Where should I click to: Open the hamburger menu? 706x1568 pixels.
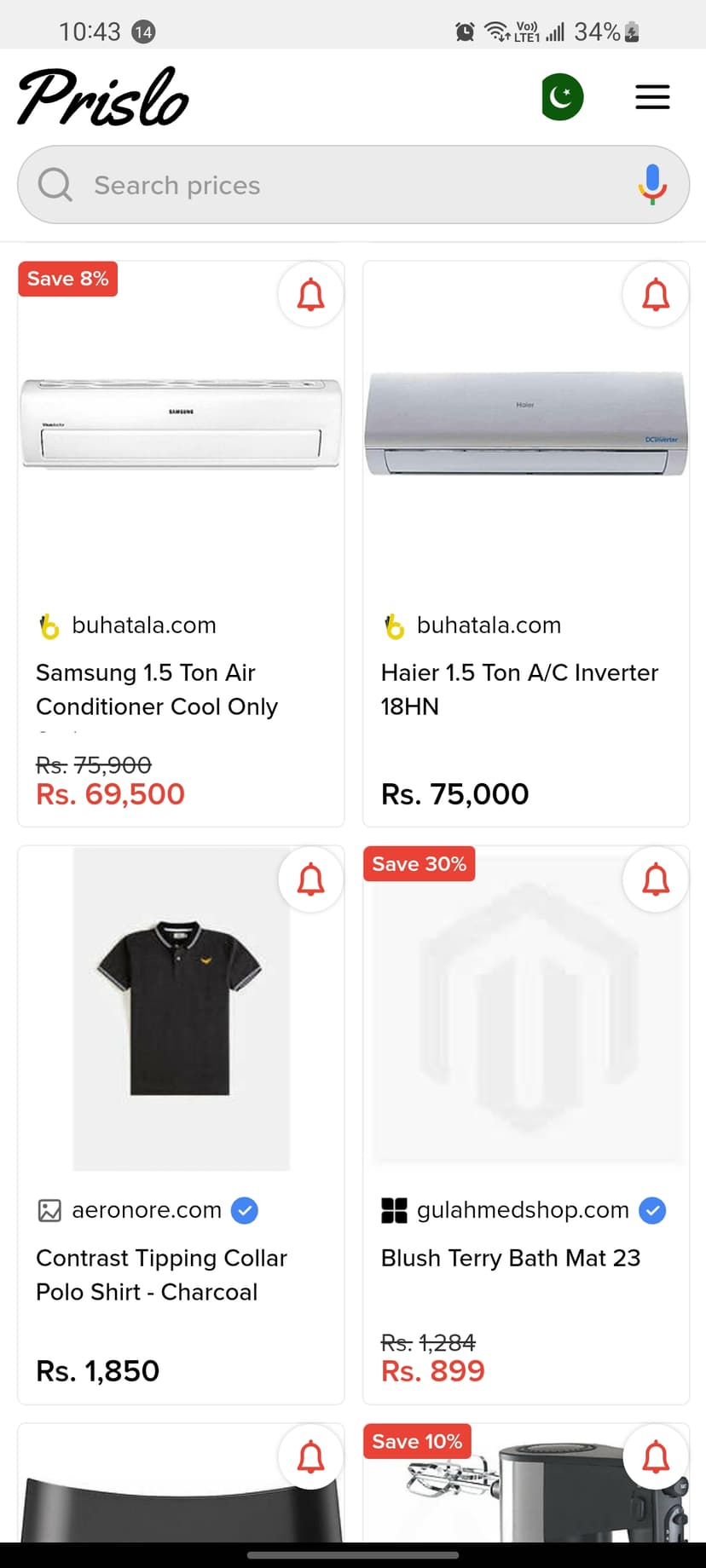(652, 97)
